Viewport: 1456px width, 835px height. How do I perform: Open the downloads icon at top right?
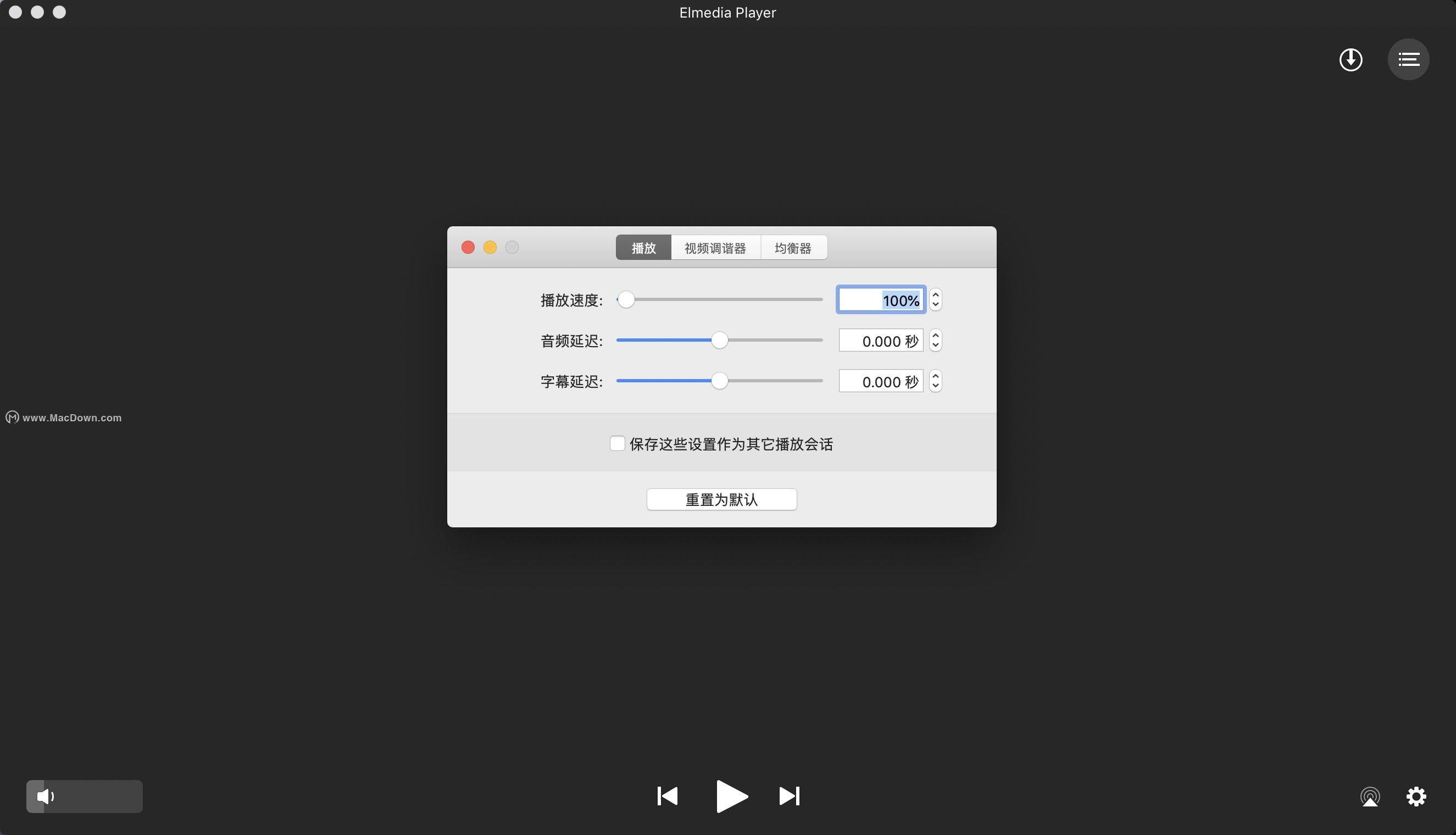1351,60
